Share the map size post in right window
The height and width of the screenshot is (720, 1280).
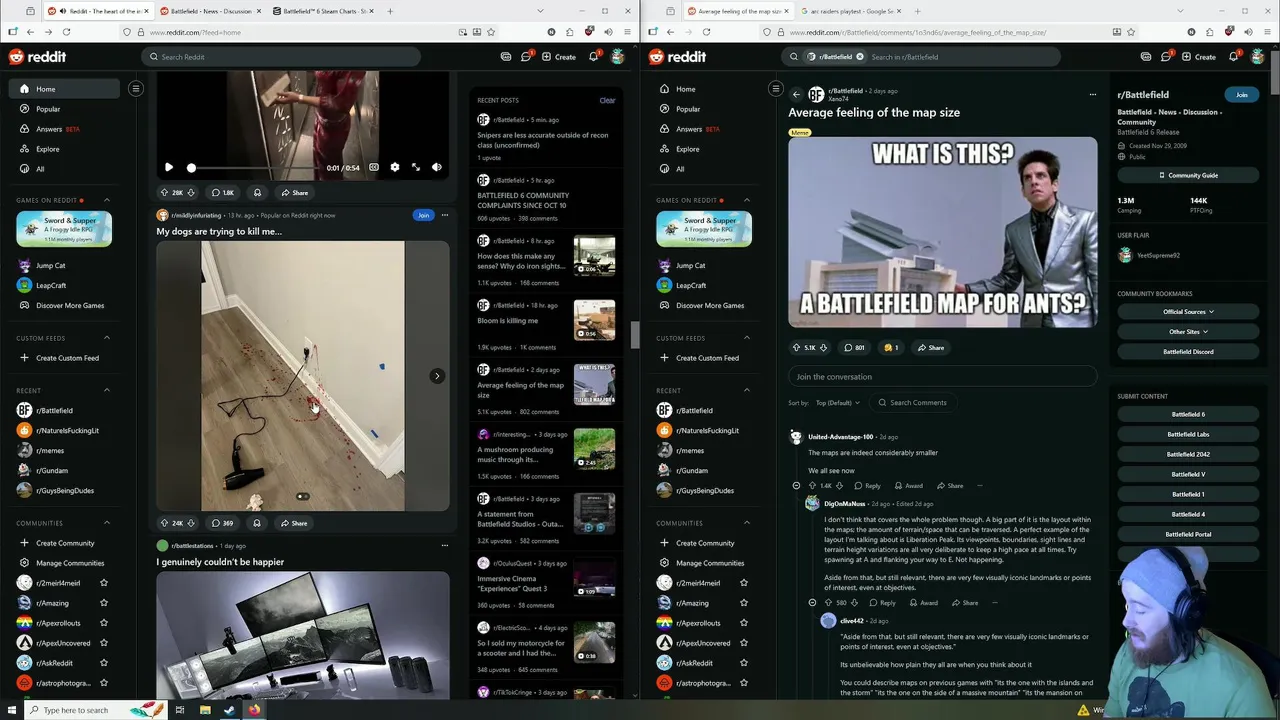[x=930, y=348]
